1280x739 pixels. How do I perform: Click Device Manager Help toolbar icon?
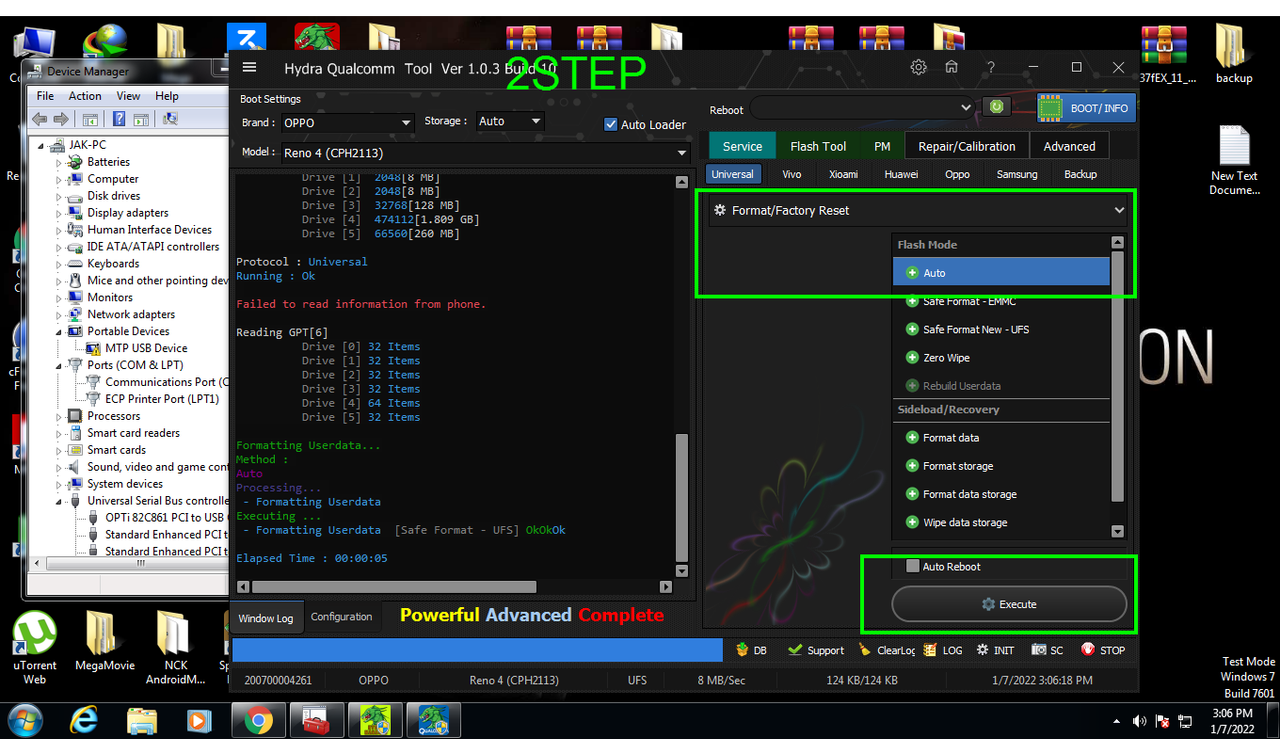pyautogui.click(x=118, y=119)
